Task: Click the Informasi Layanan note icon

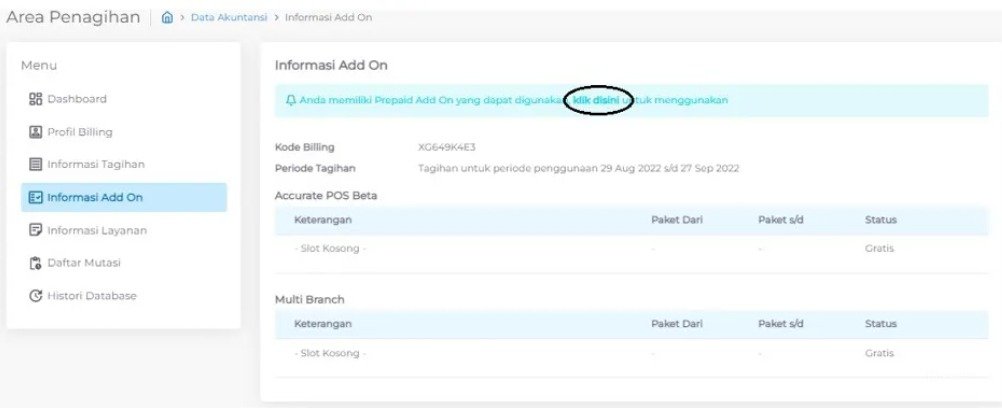Action: tap(35, 230)
